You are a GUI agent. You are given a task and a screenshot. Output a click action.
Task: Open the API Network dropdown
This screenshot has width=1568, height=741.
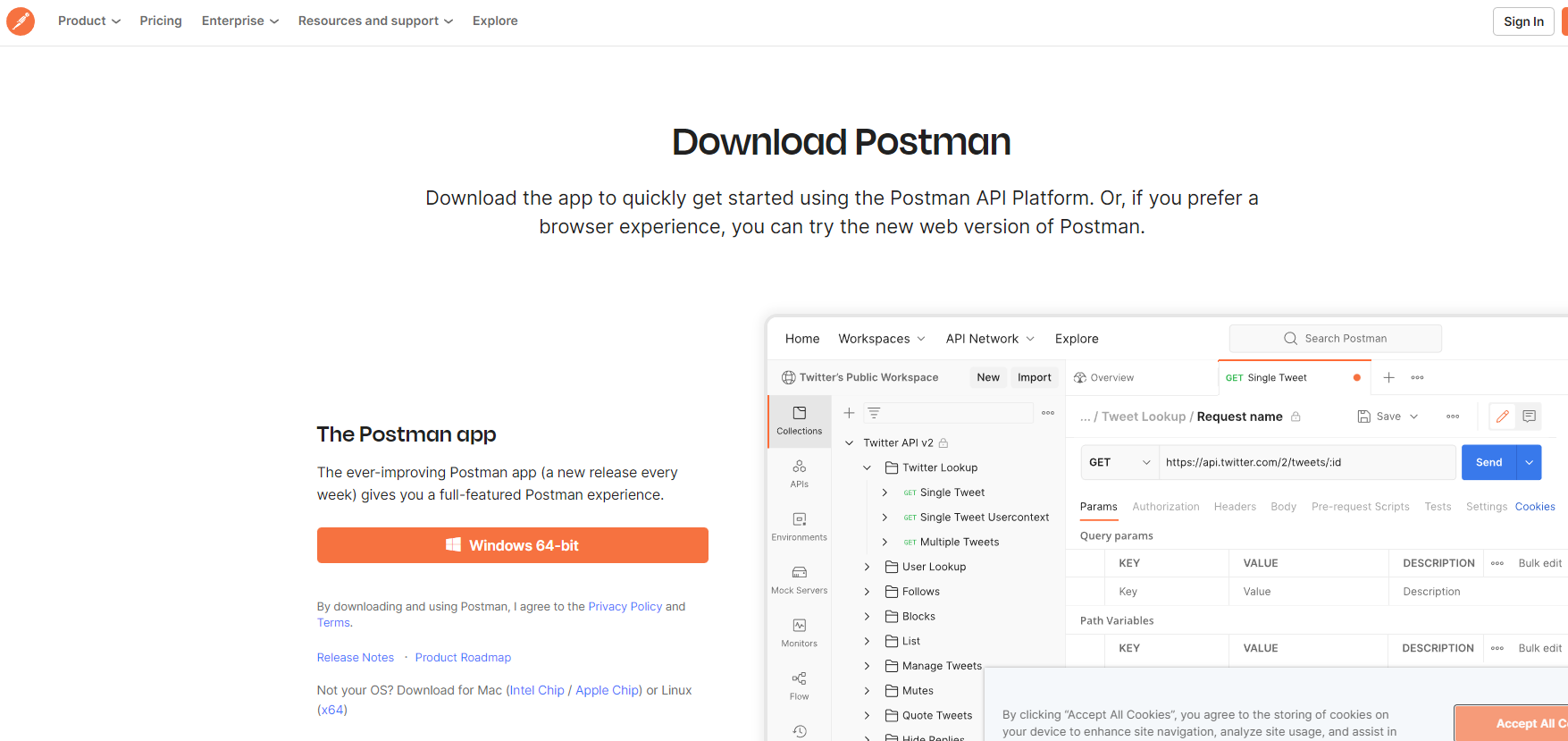tap(991, 339)
